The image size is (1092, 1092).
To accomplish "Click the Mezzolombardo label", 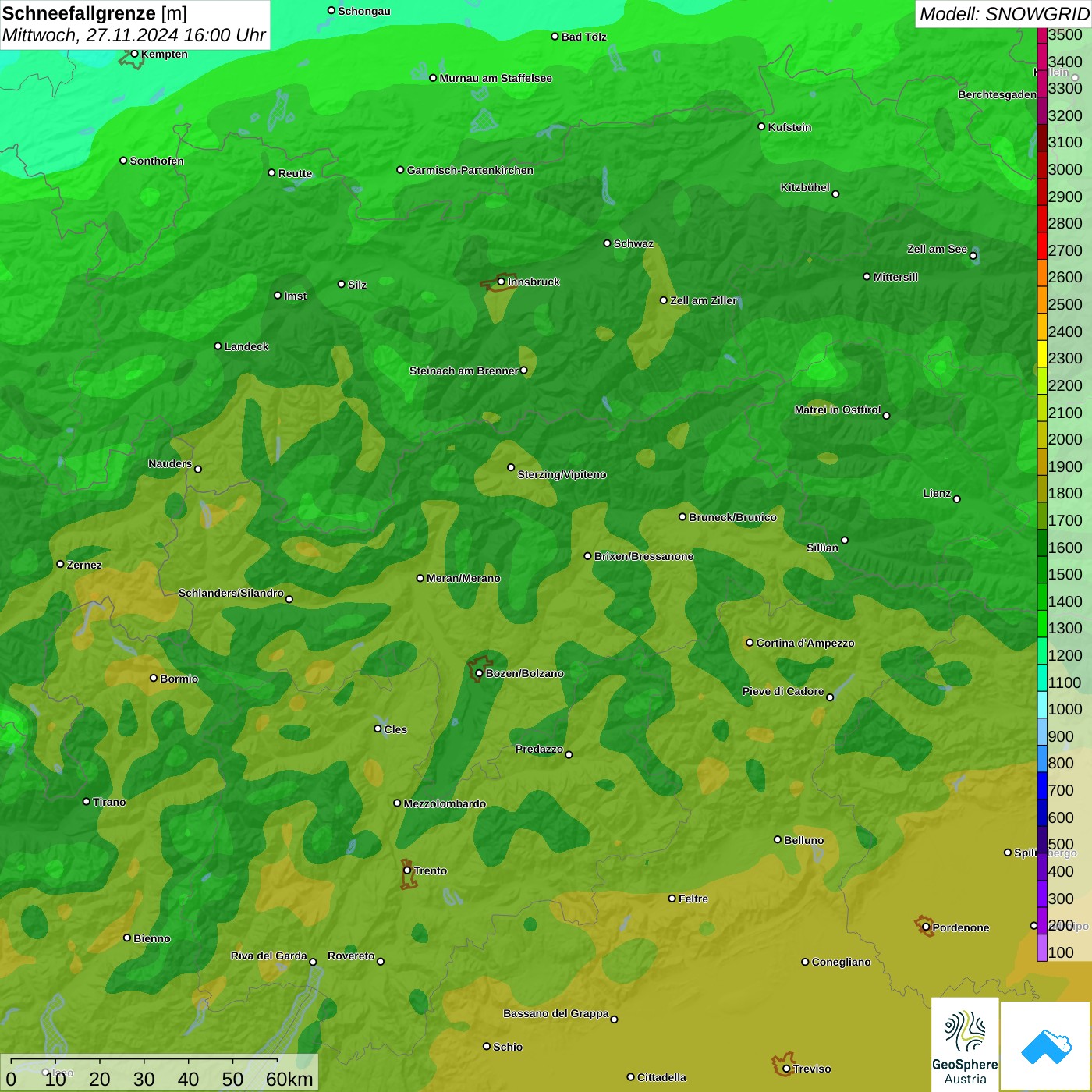I will click(x=445, y=803).
